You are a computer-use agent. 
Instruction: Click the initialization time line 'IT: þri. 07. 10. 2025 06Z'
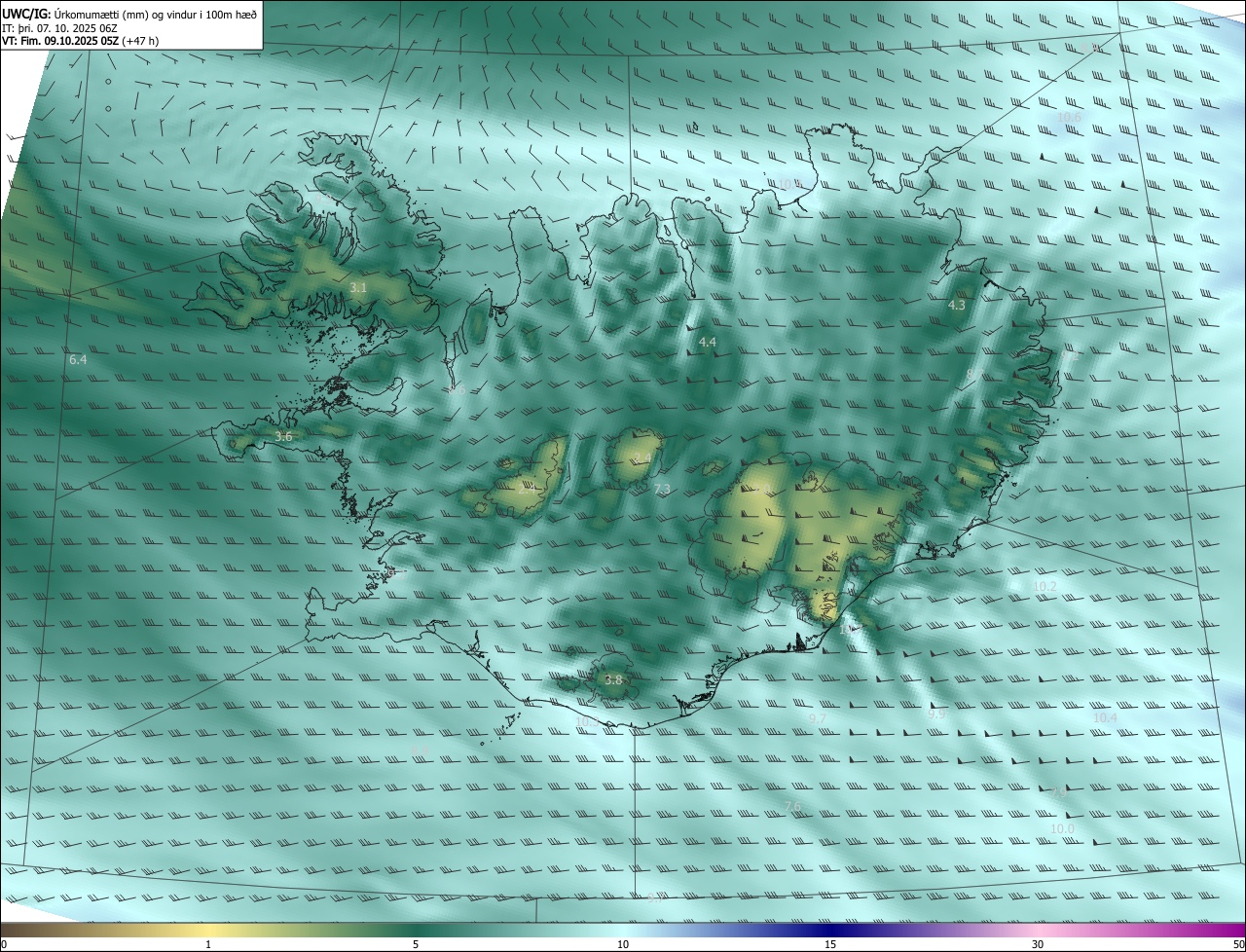pos(59,28)
